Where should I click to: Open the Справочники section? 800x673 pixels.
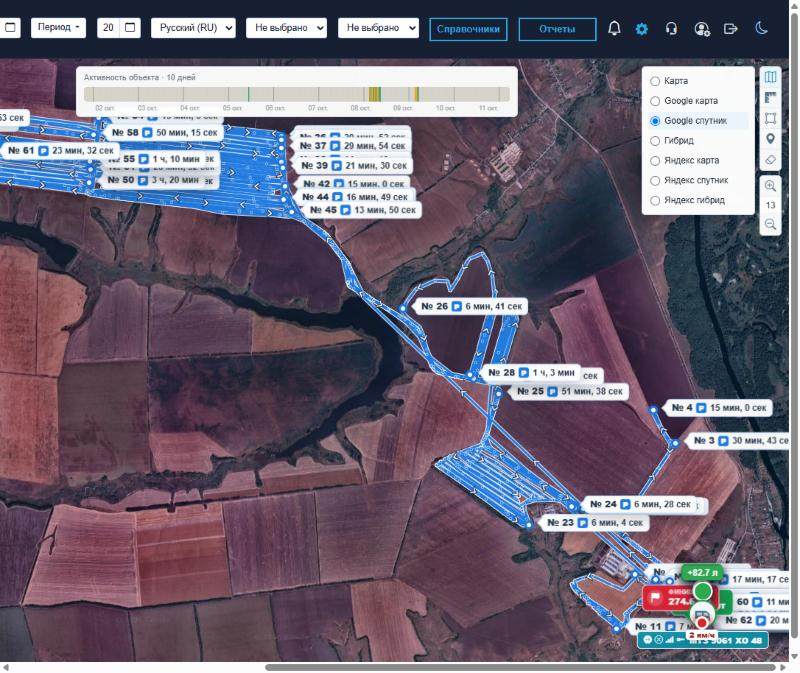click(x=468, y=29)
